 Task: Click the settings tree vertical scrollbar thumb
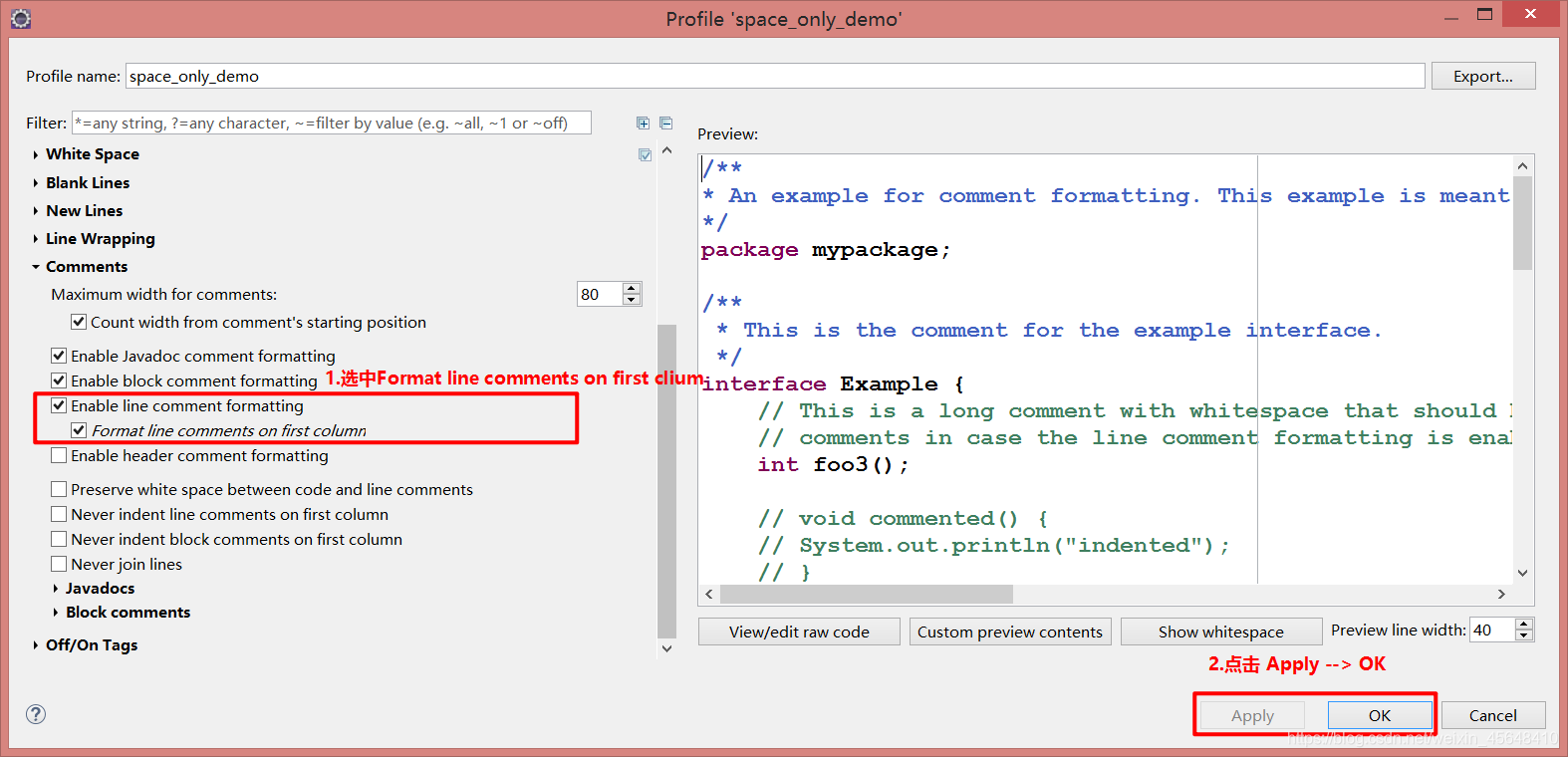coord(666,481)
